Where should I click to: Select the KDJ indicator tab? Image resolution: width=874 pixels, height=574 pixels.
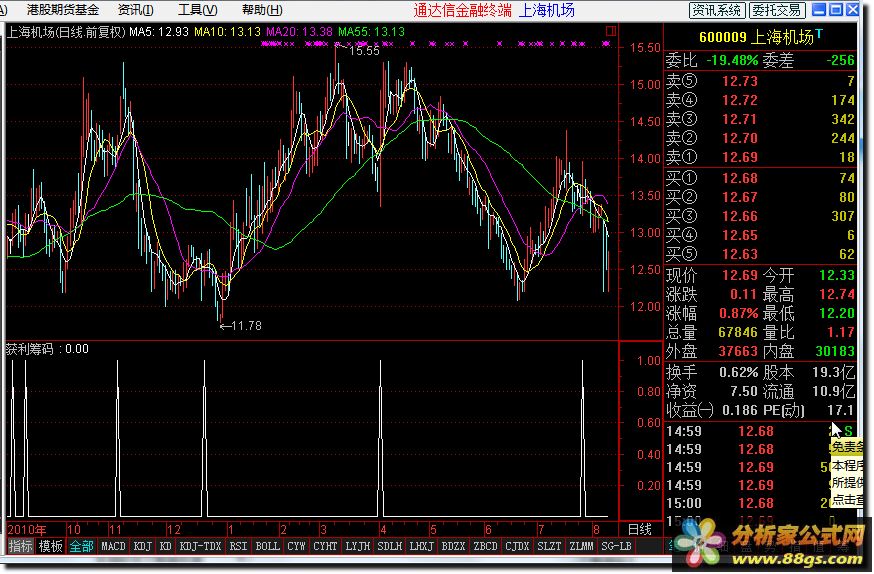[143, 546]
